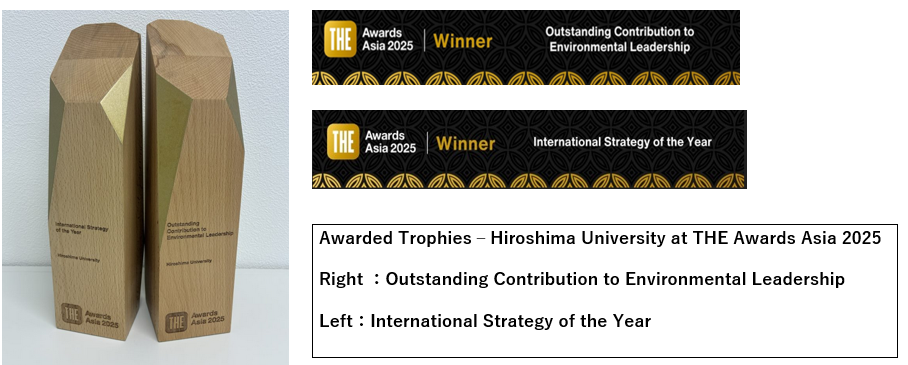Open the trophies photo thumbnail
The width and height of the screenshot is (908, 365).
tap(145, 187)
